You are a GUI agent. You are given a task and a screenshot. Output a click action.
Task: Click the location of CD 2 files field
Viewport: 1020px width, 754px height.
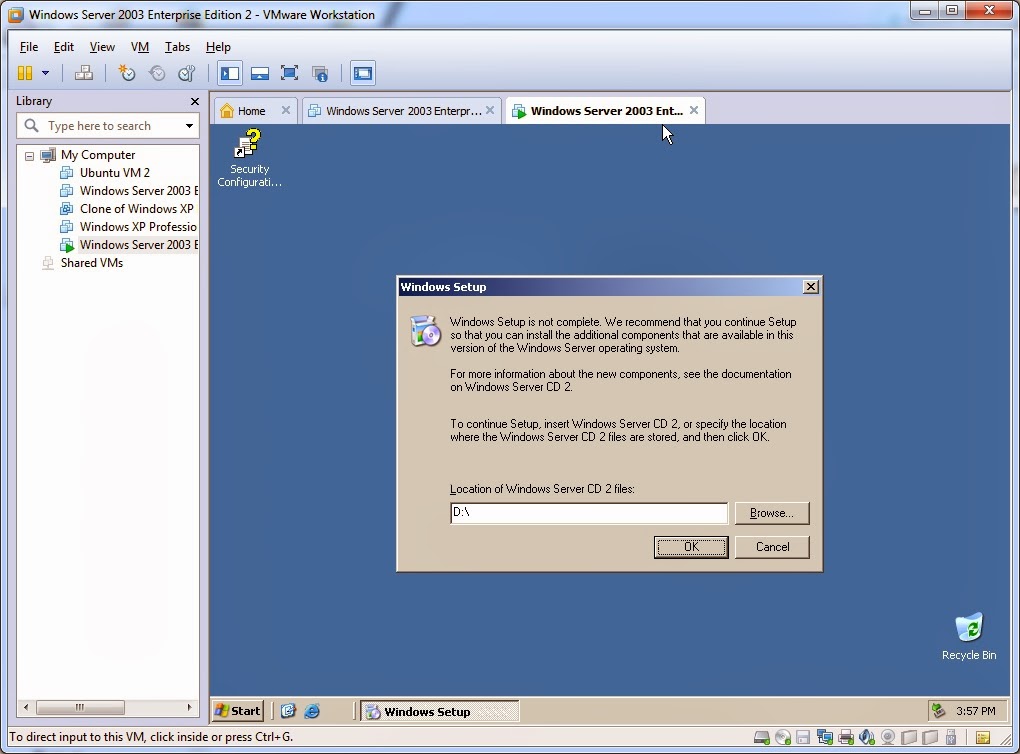coord(589,513)
